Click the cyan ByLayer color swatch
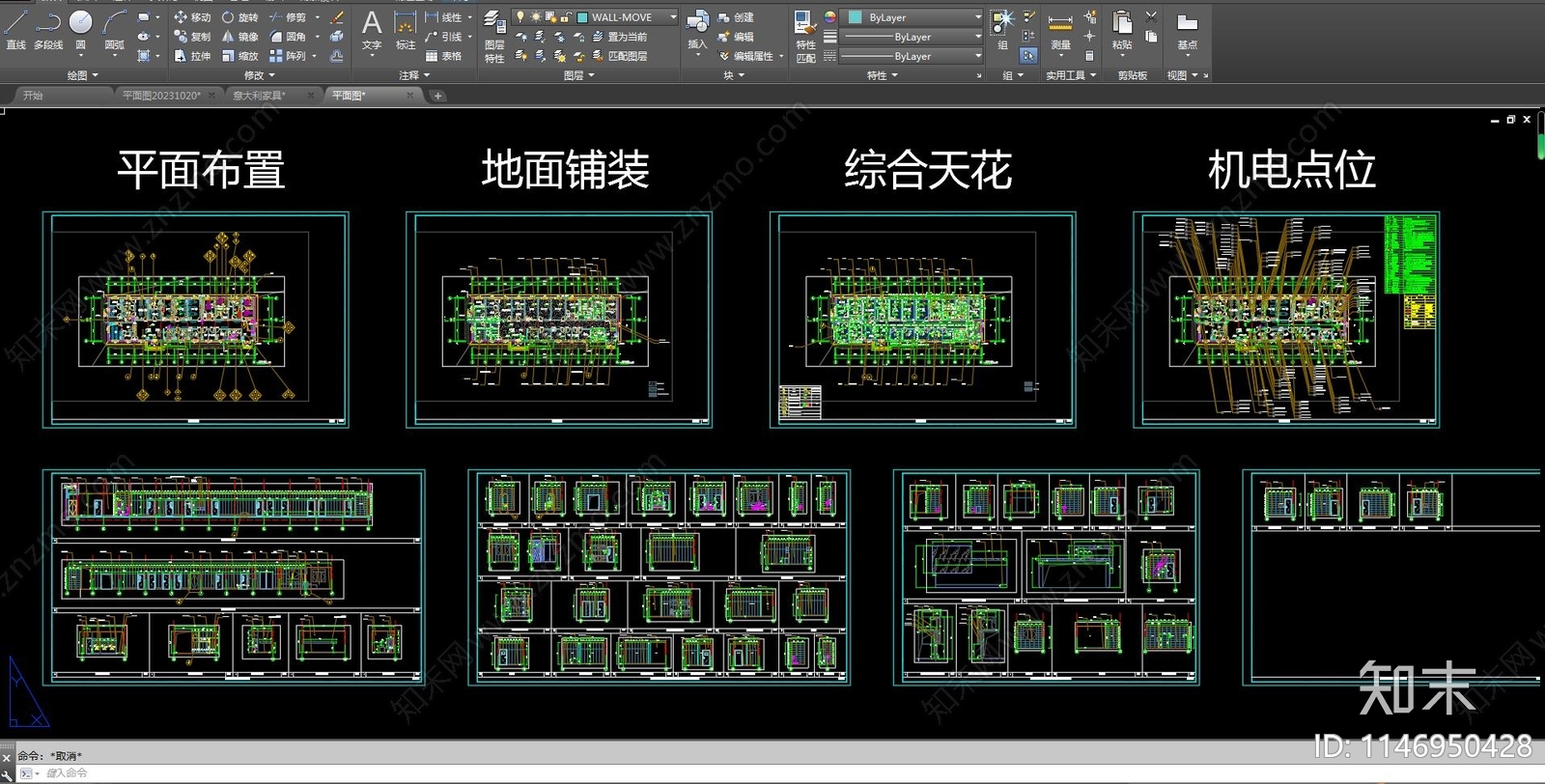The image size is (1545, 784). click(856, 17)
